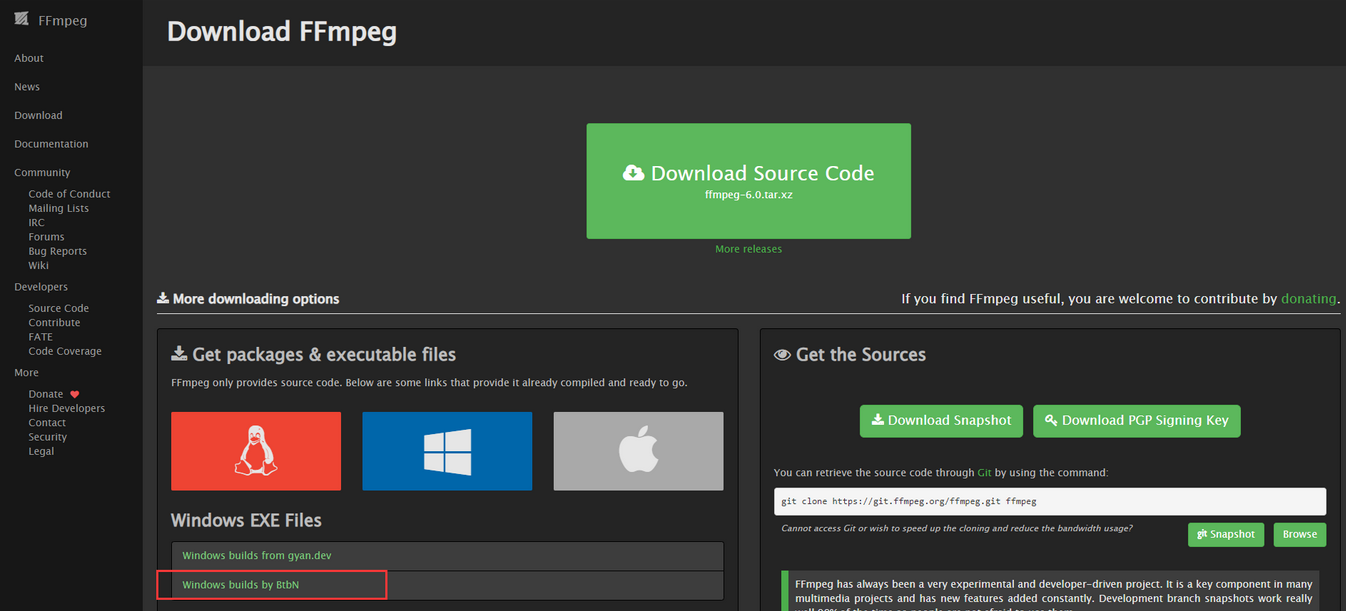Open Source Code link under Developers
Screen dimensions: 1346x611
pos(58,308)
